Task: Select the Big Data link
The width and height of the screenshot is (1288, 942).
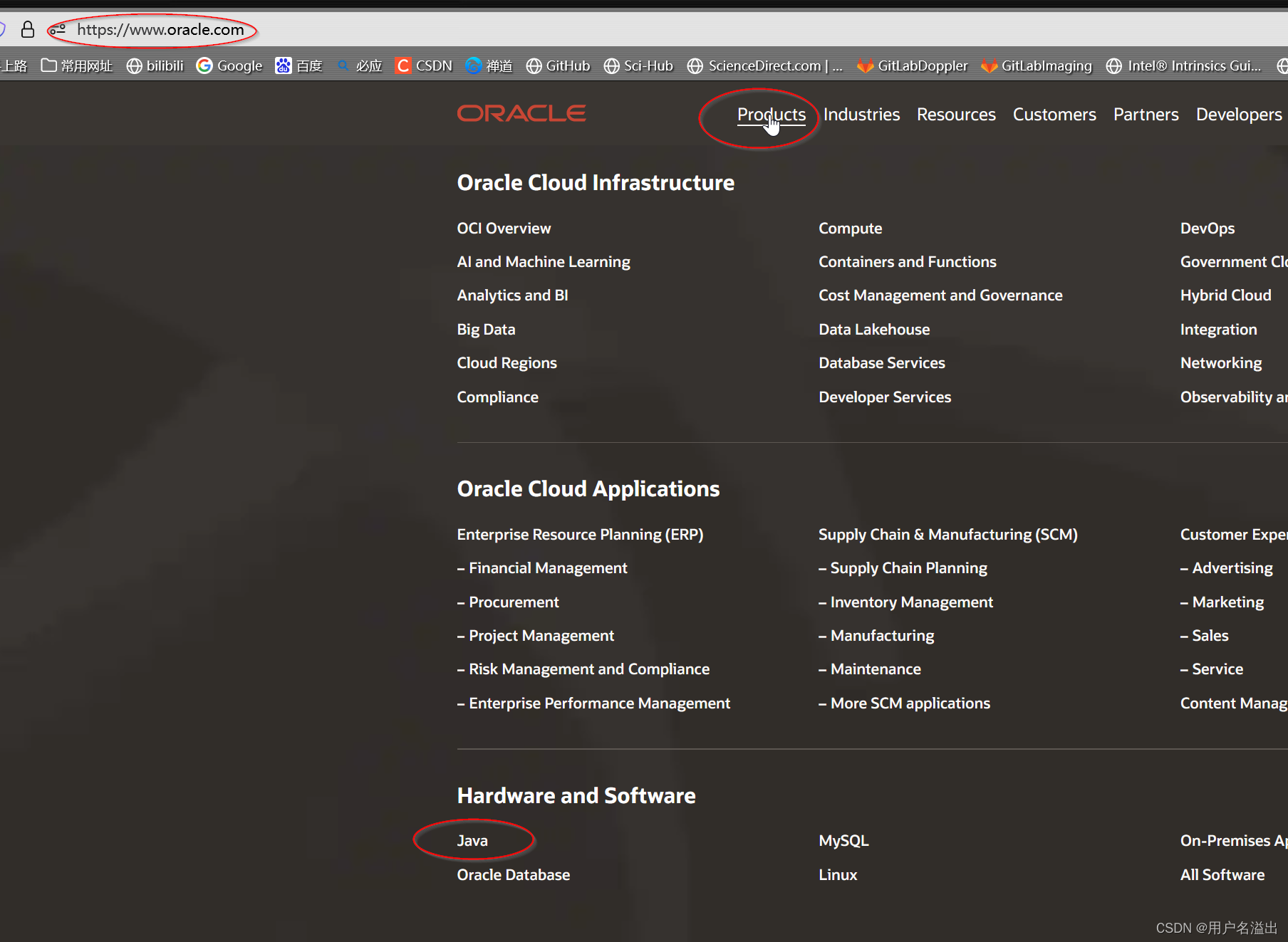Action: tap(486, 330)
